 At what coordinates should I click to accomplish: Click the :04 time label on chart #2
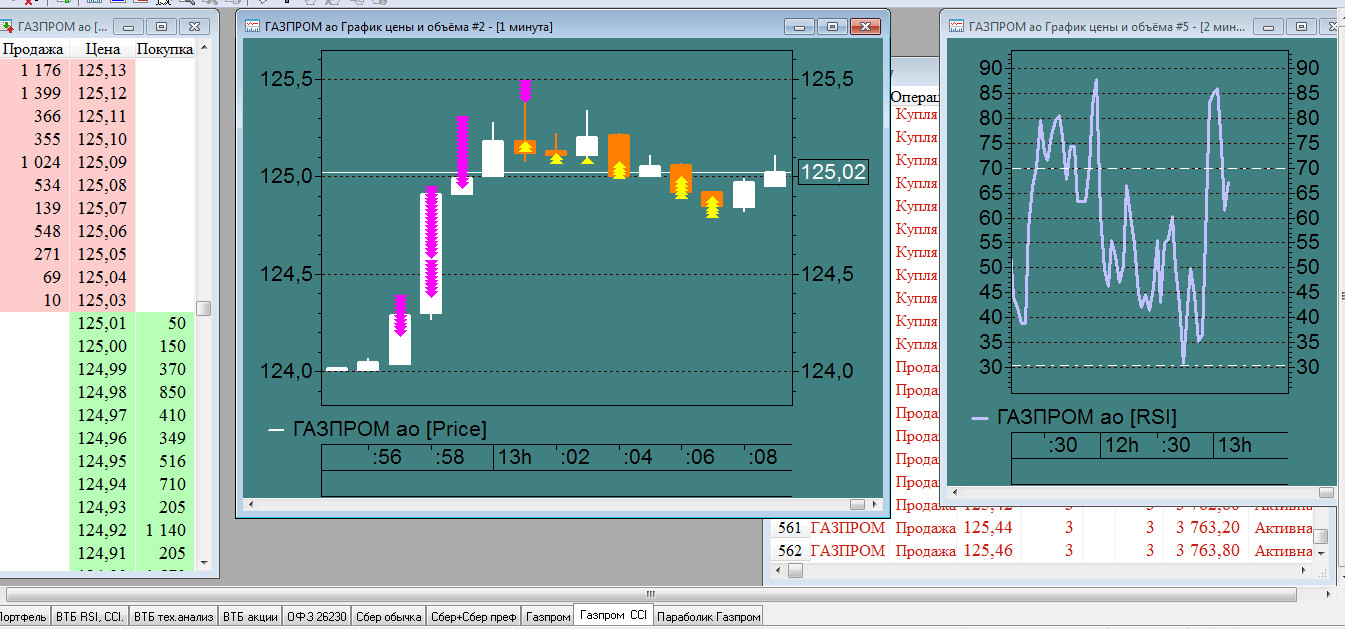(x=636, y=458)
